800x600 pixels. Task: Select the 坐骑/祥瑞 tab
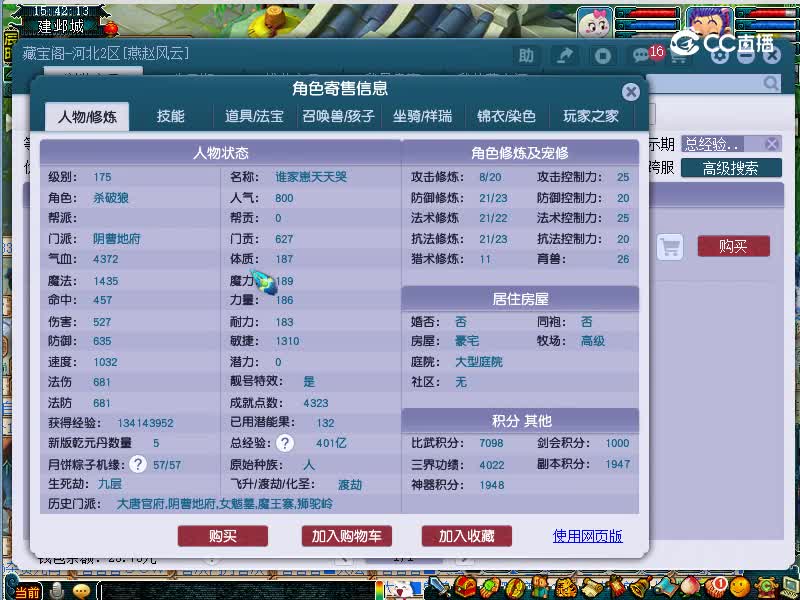click(x=422, y=116)
